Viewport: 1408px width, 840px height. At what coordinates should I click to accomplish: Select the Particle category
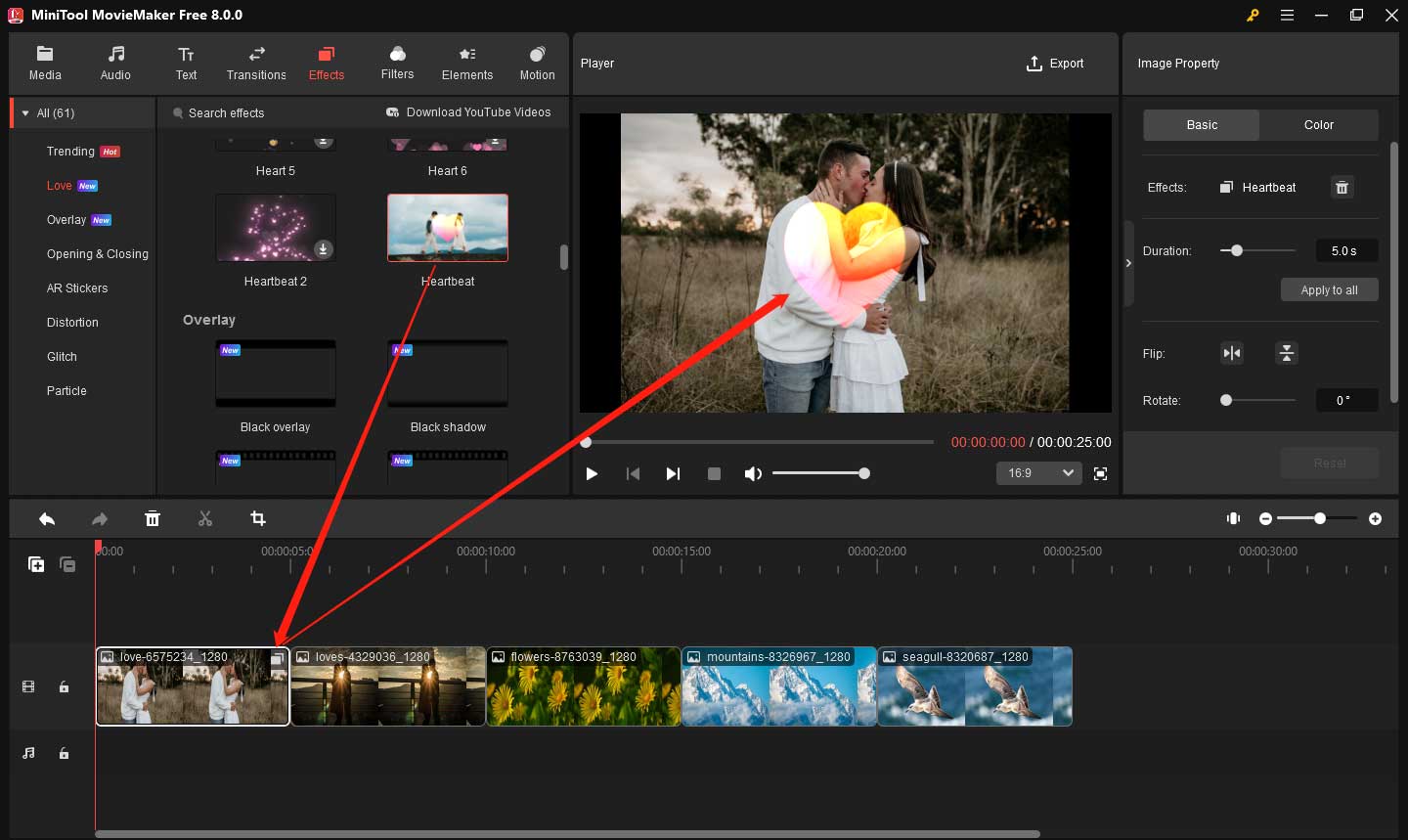[66, 391]
